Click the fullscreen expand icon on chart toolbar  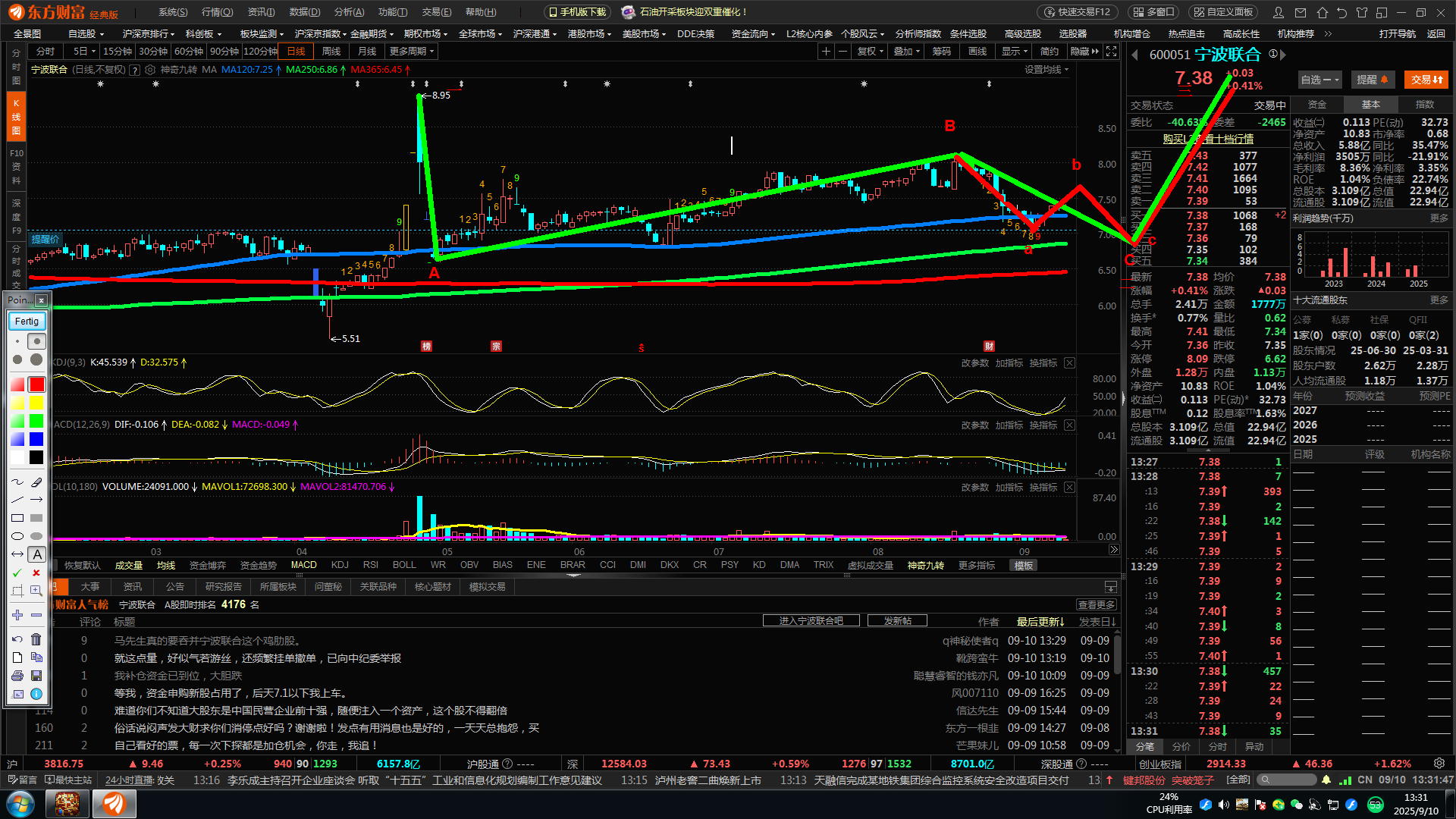[x=1111, y=51]
